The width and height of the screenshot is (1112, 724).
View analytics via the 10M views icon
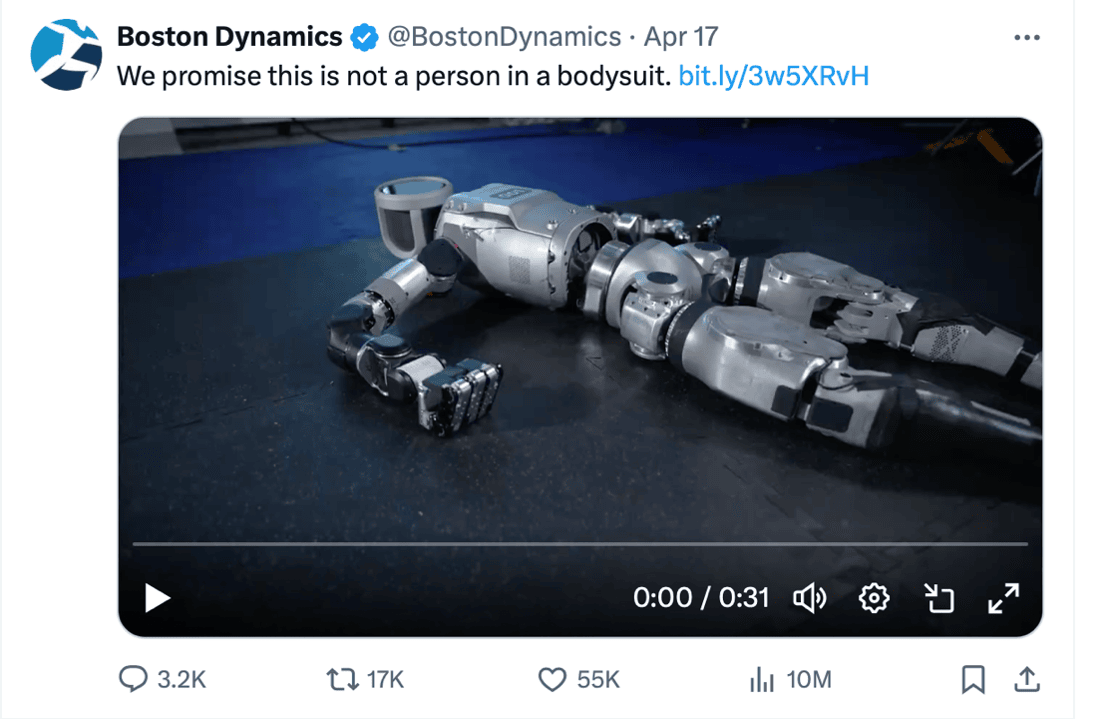click(x=760, y=679)
